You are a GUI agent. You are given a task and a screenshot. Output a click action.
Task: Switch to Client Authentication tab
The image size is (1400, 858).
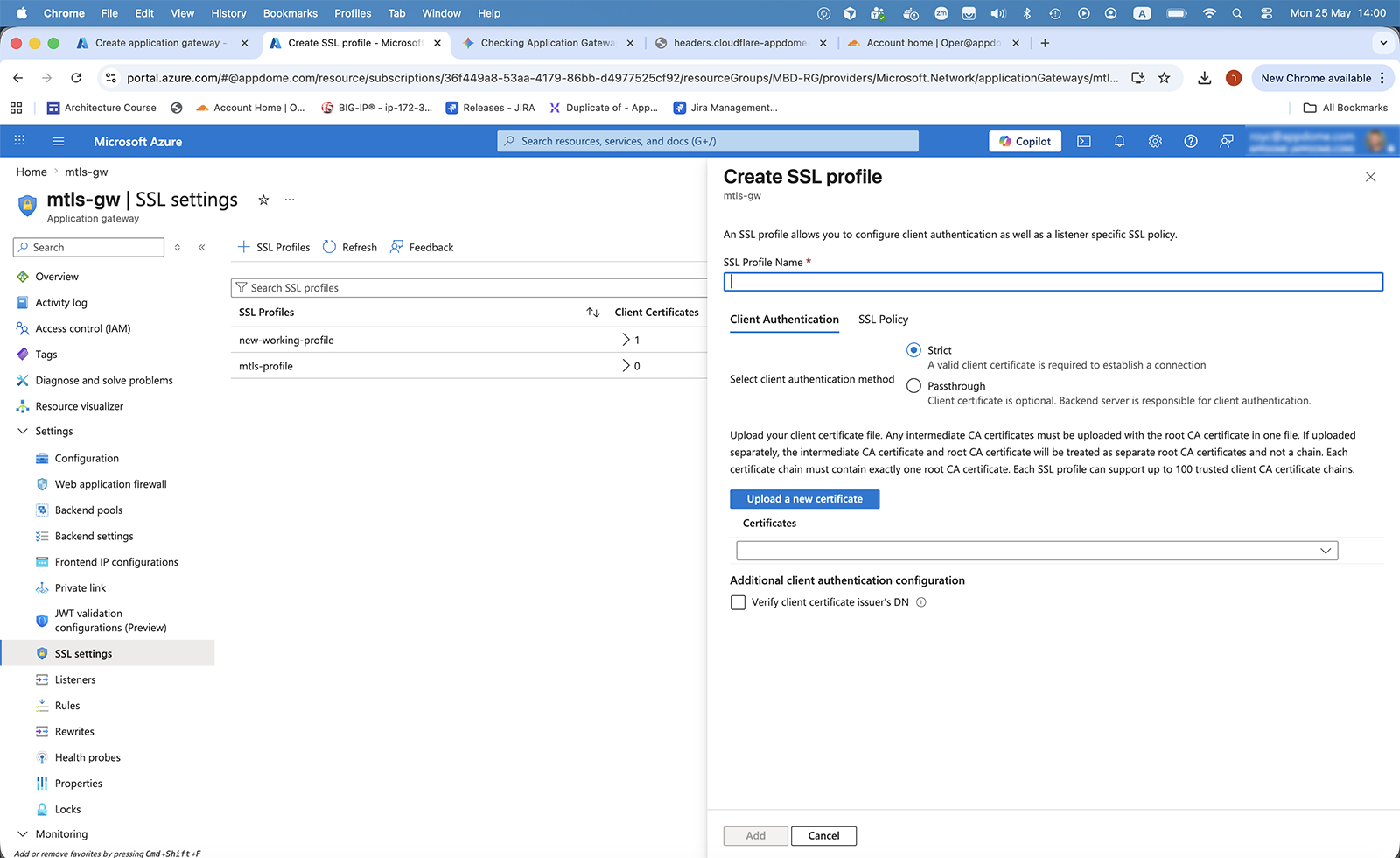tap(784, 320)
